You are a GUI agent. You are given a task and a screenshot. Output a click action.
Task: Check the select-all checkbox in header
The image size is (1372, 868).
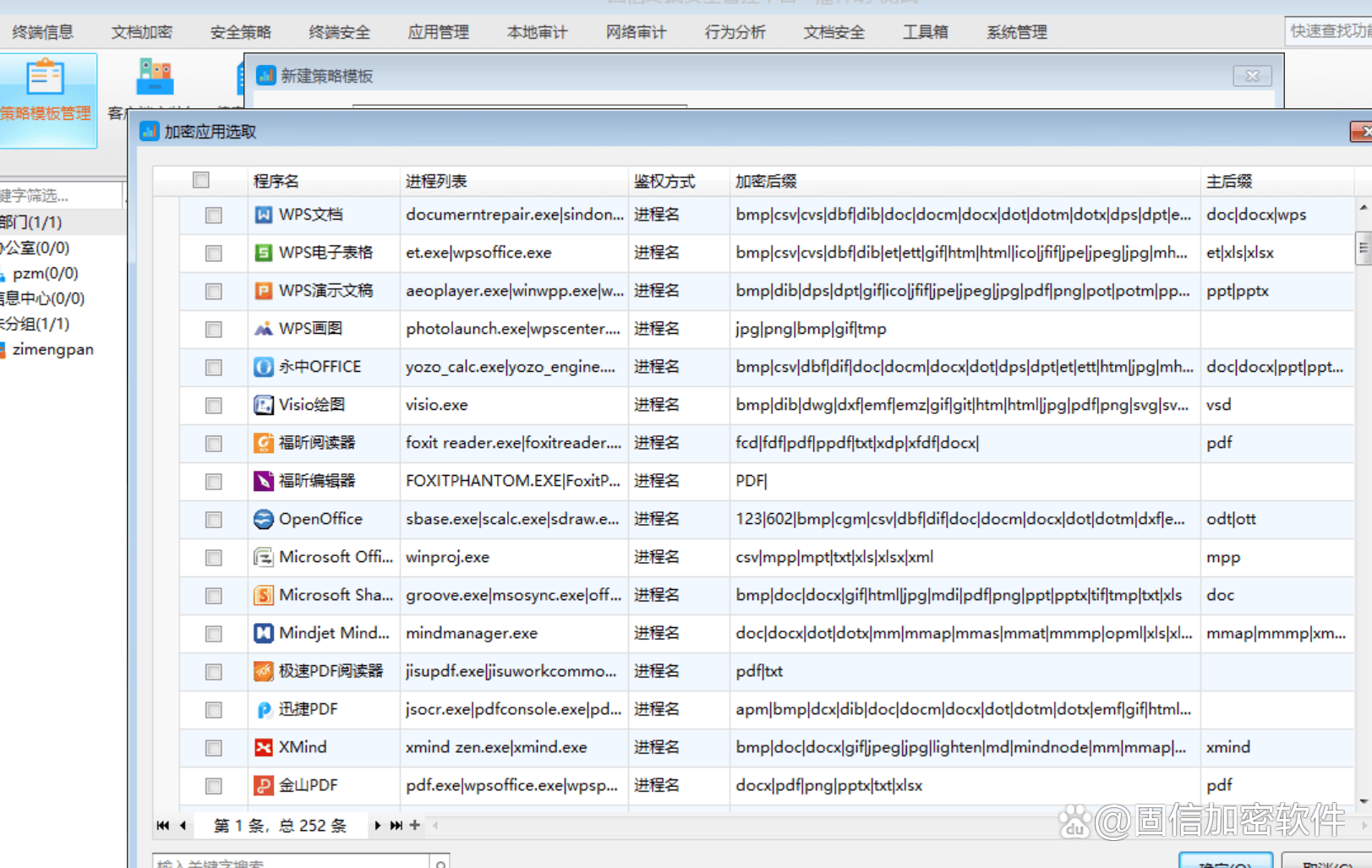[200, 180]
